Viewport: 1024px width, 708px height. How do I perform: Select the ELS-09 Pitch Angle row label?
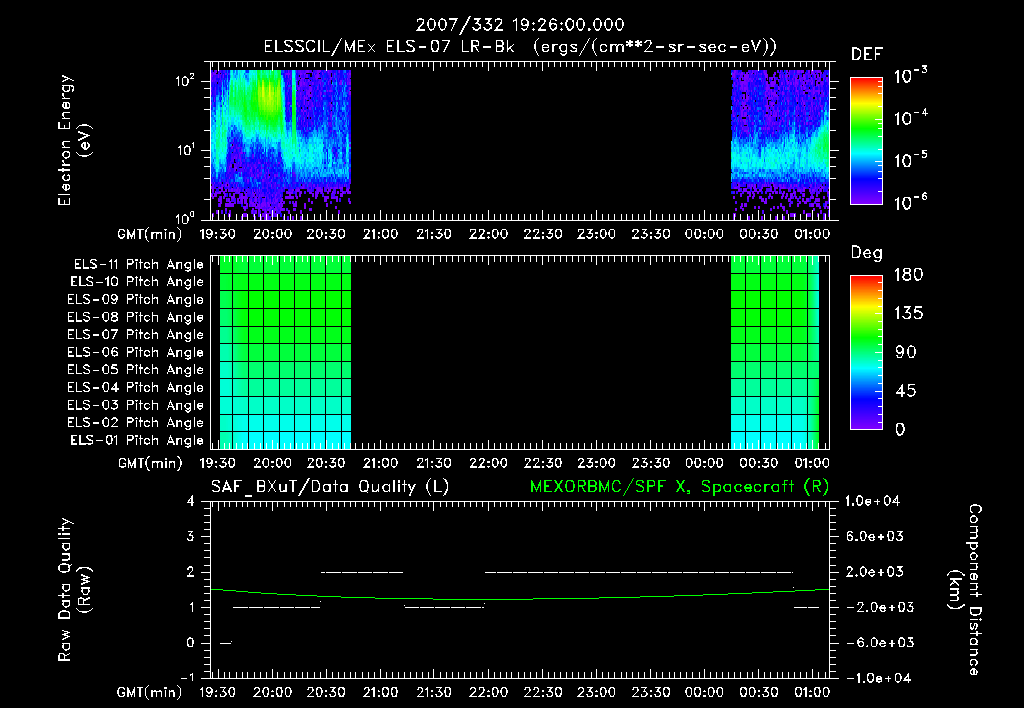(x=135, y=300)
